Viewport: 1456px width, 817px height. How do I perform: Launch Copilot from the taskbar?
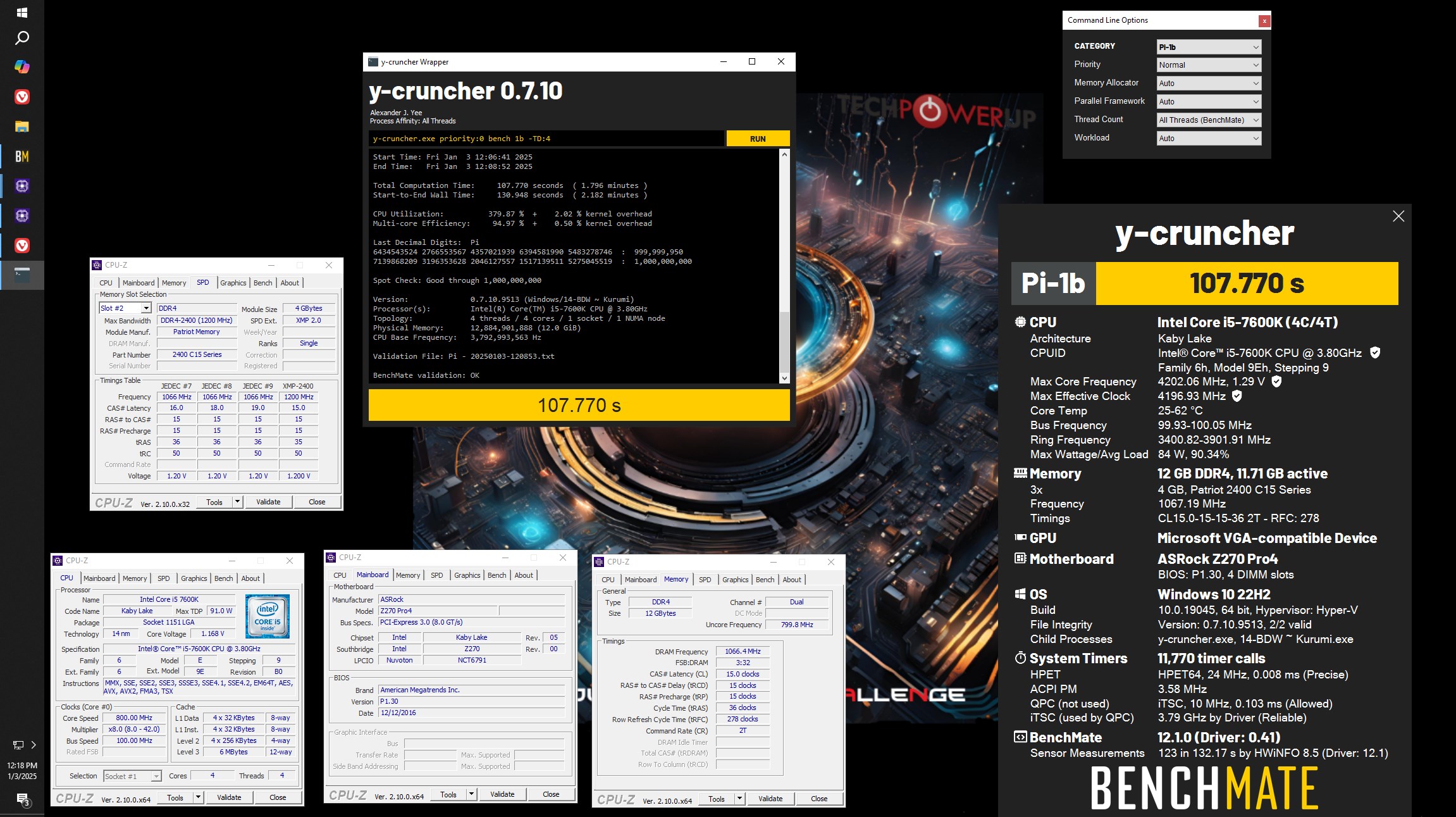[22, 66]
